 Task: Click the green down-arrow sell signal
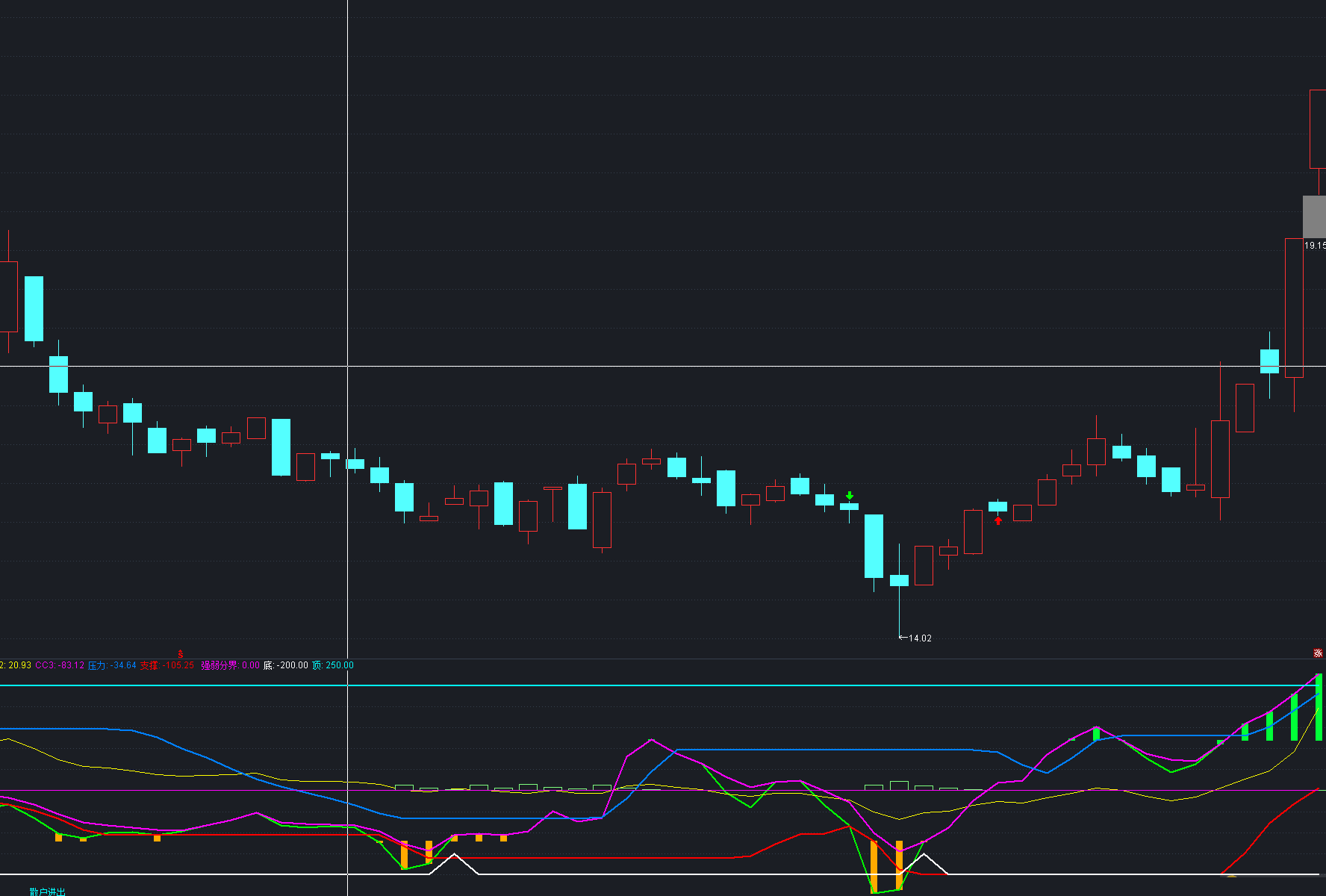point(850,496)
